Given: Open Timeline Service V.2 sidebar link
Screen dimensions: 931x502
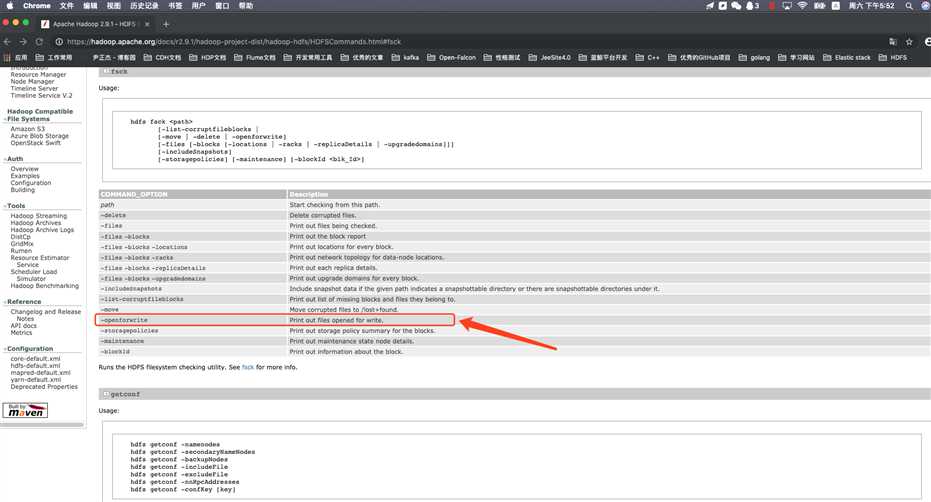Looking at the screenshot, I should coord(42,96).
